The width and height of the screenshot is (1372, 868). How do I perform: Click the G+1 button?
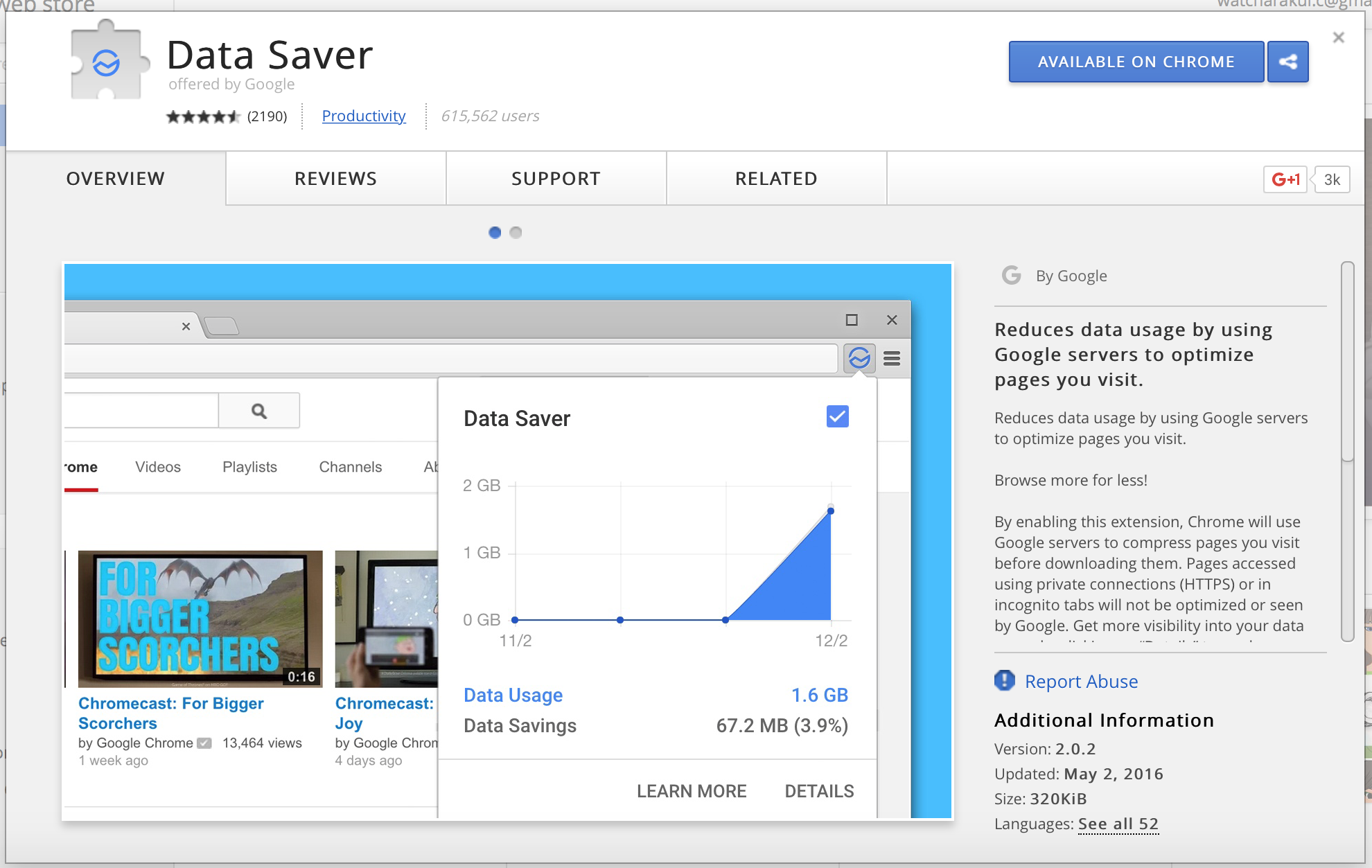1285,179
